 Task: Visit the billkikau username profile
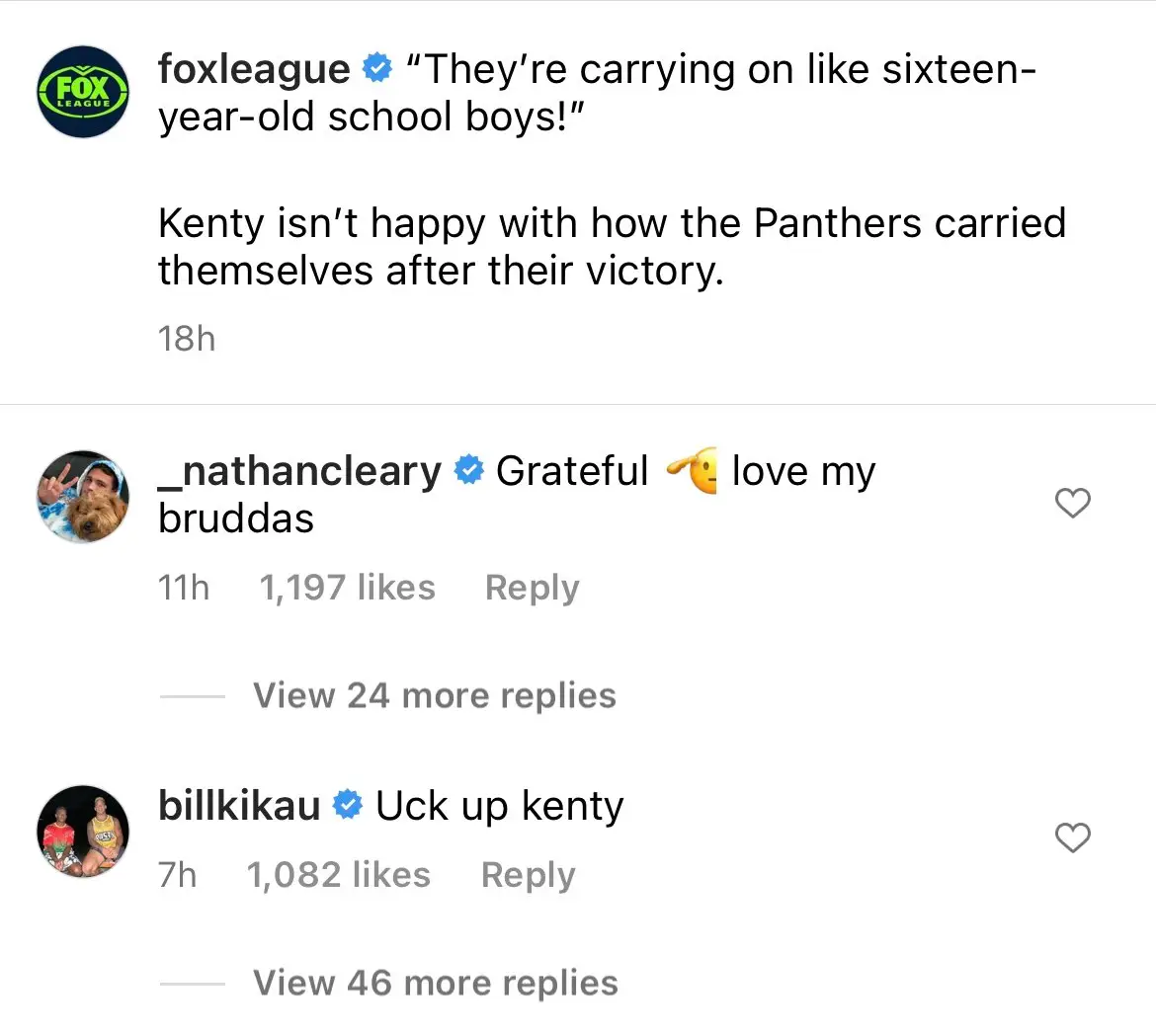[x=239, y=806]
